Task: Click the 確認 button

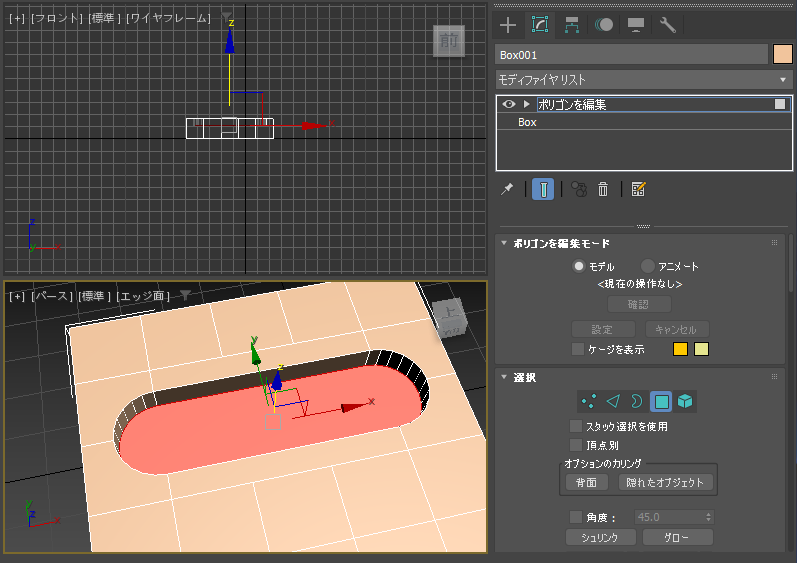Action: pos(639,304)
